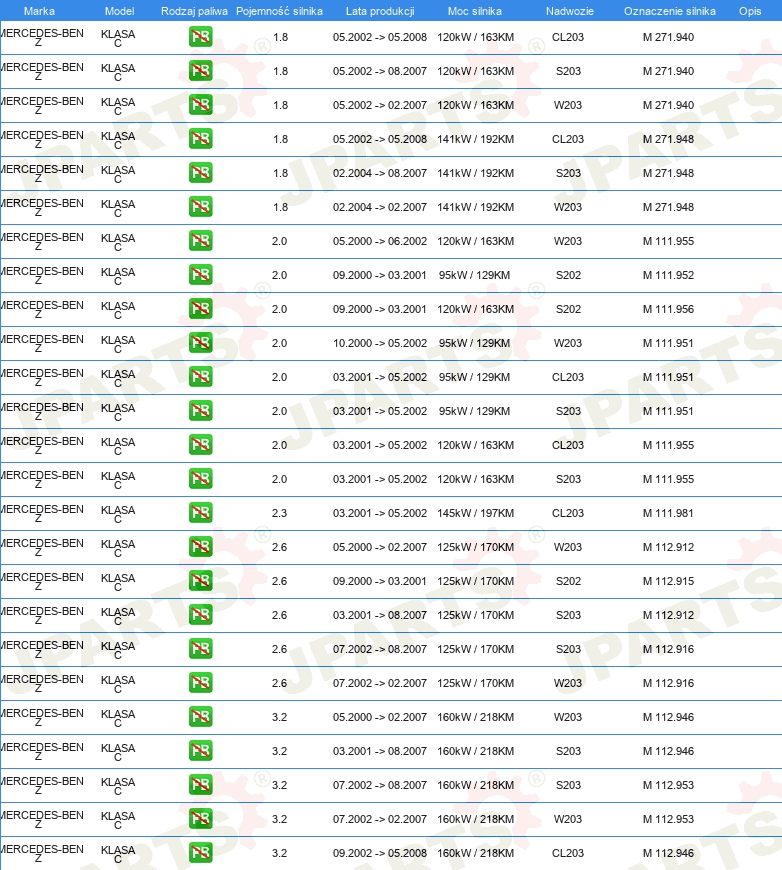The height and width of the screenshot is (870, 782).
Task: Click 95kW / 129KM cell in S202 row
Action: coord(475,275)
